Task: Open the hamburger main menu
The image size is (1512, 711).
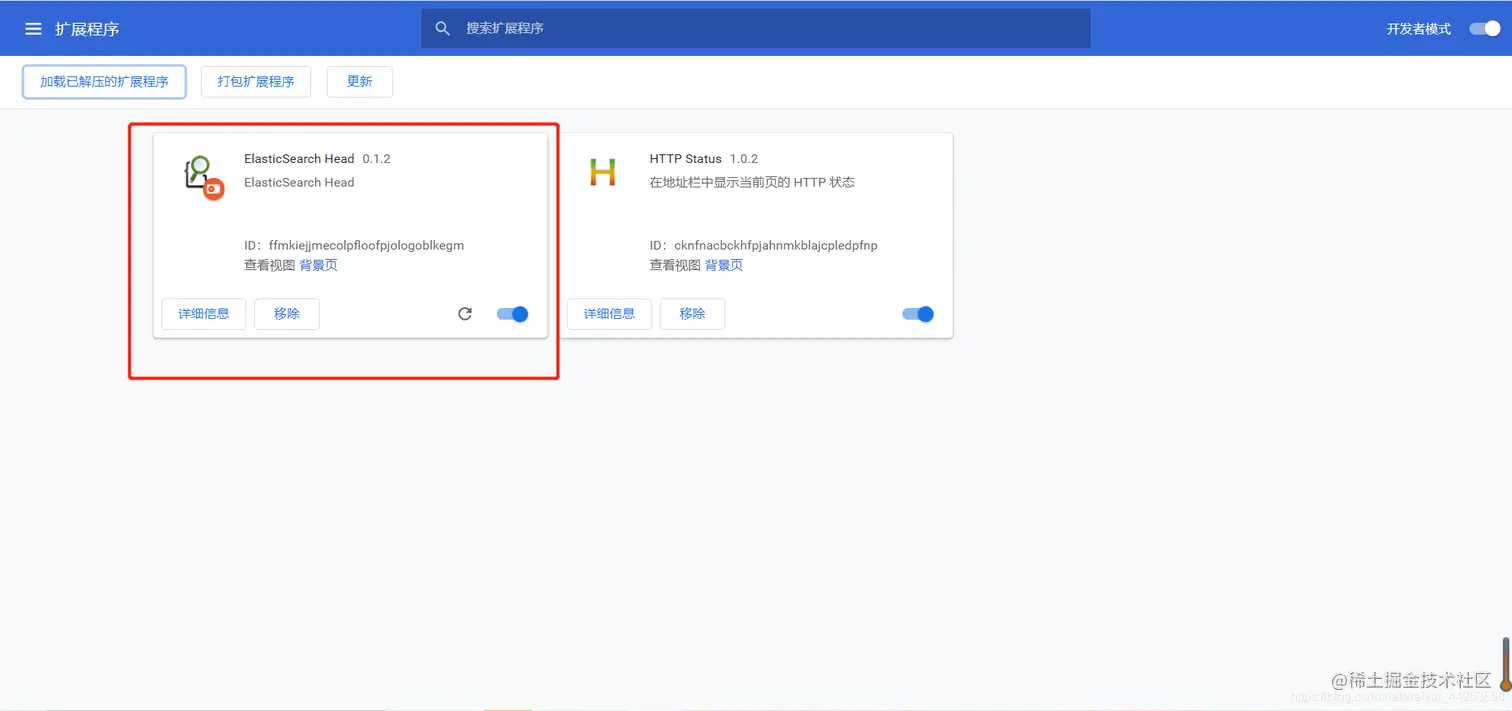Action: 33,29
